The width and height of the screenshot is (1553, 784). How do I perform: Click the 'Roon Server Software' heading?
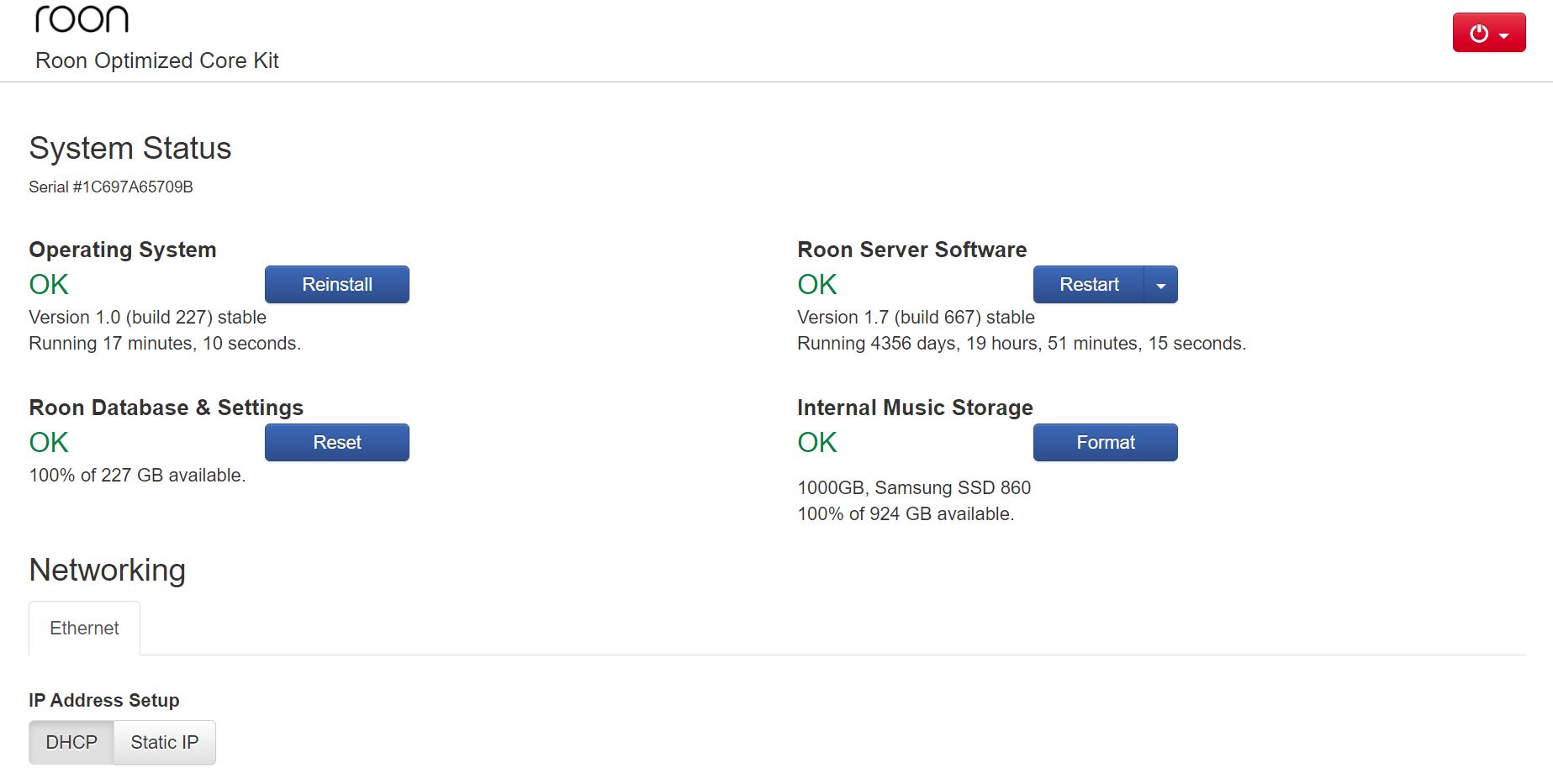(912, 250)
